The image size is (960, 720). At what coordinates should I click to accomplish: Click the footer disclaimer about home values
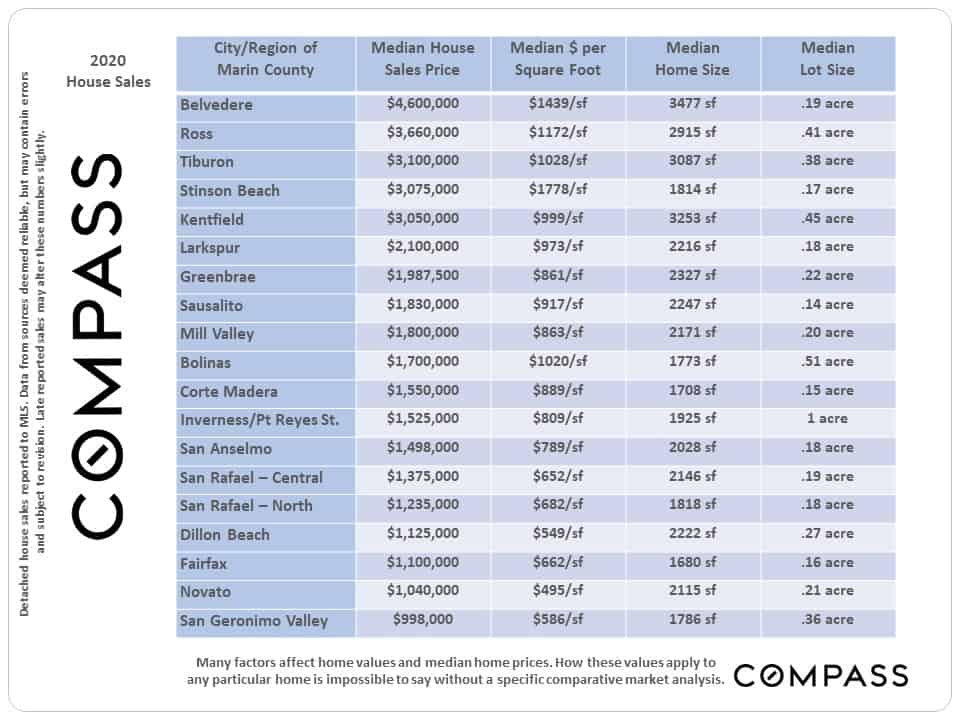456,671
